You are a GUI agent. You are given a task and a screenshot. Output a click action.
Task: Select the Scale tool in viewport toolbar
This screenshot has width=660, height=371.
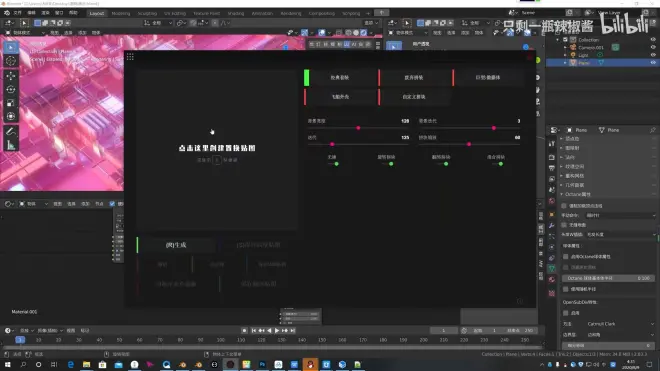click(11, 103)
